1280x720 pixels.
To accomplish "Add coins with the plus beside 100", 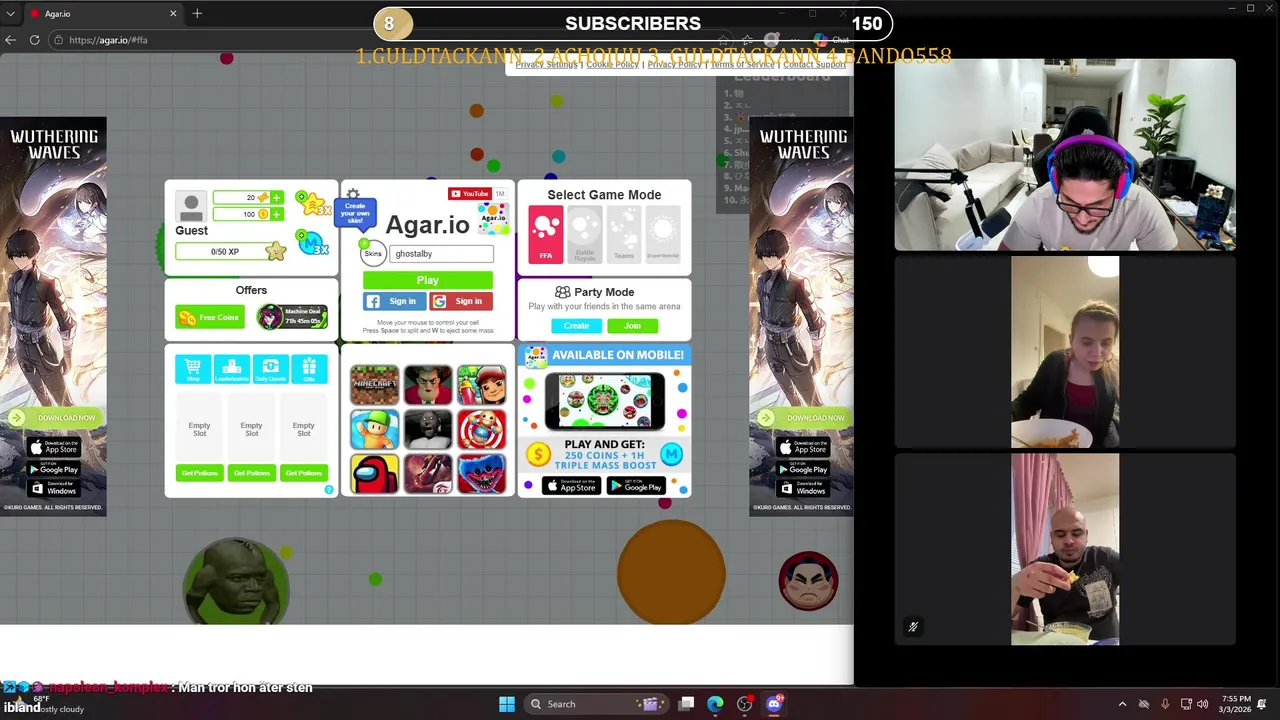I will point(277,214).
